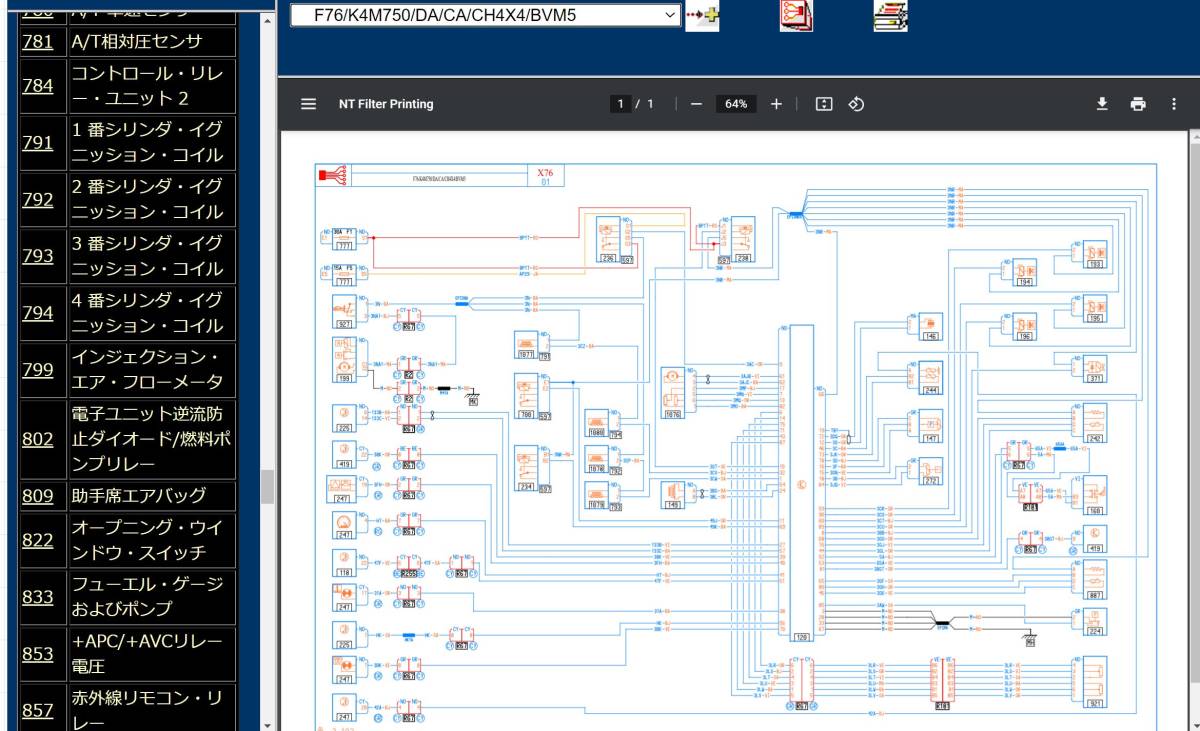Viewport: 1200px width, 731px height.
Task: Open the PDF more actions menu
Action: coord(1173,104)
